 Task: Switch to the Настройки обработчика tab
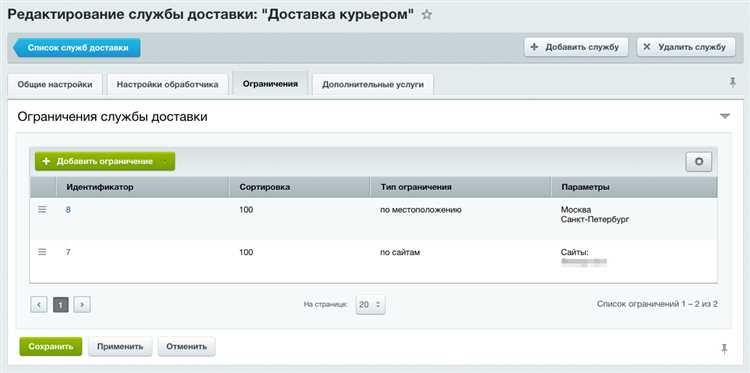(167, 85)
